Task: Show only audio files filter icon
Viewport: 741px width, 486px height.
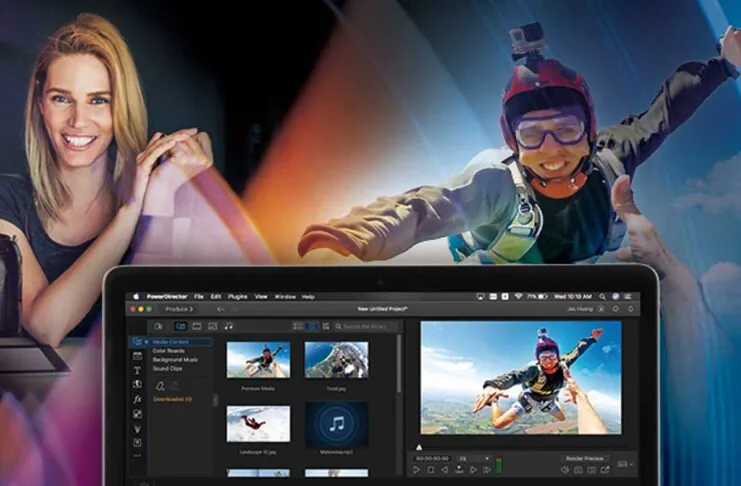Action: click(229, 326)
